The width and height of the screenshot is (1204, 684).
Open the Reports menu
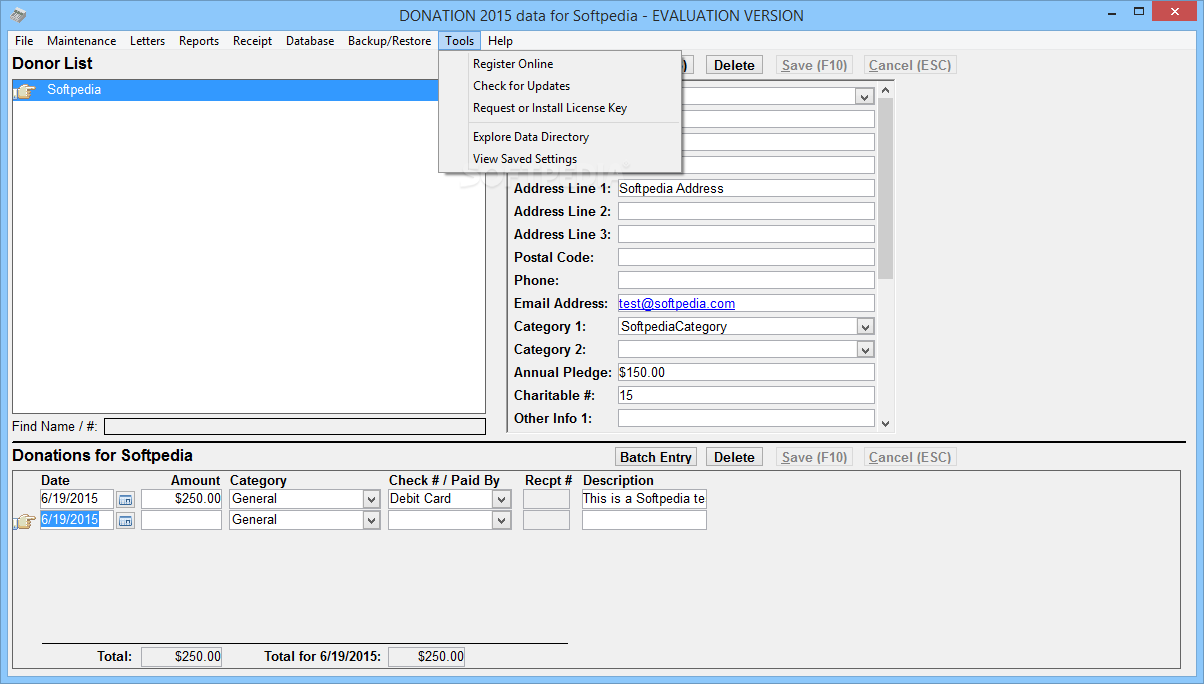point(199,41)
